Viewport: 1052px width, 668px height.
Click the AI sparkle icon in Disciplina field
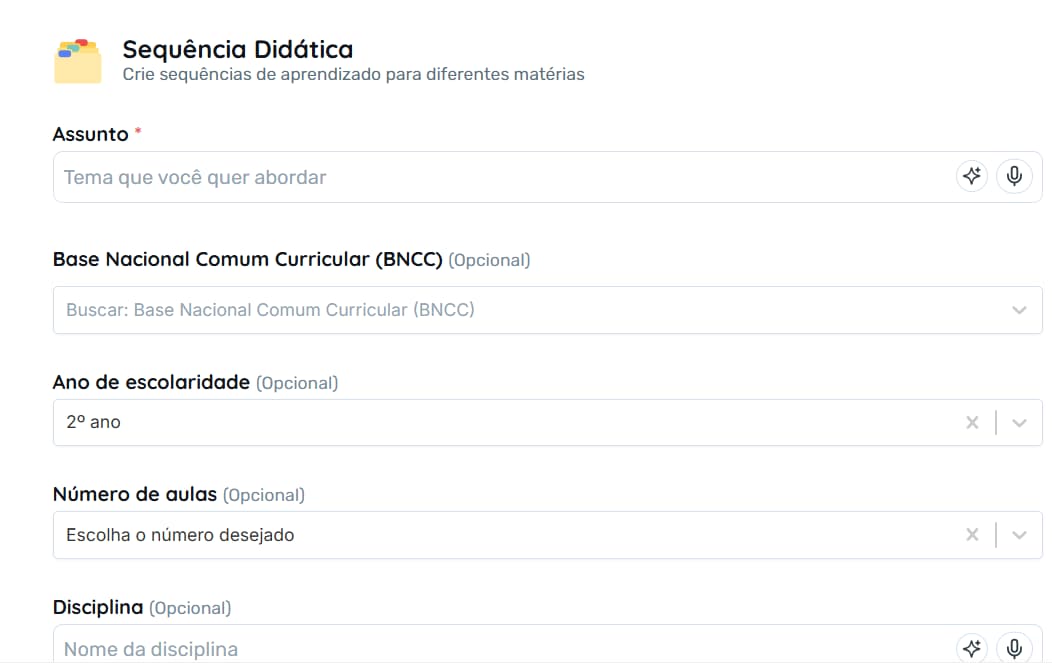(971, 648)
